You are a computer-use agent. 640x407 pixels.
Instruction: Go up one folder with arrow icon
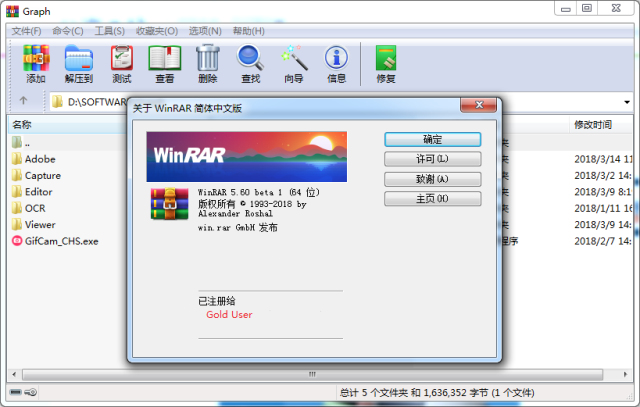point(23,100)
